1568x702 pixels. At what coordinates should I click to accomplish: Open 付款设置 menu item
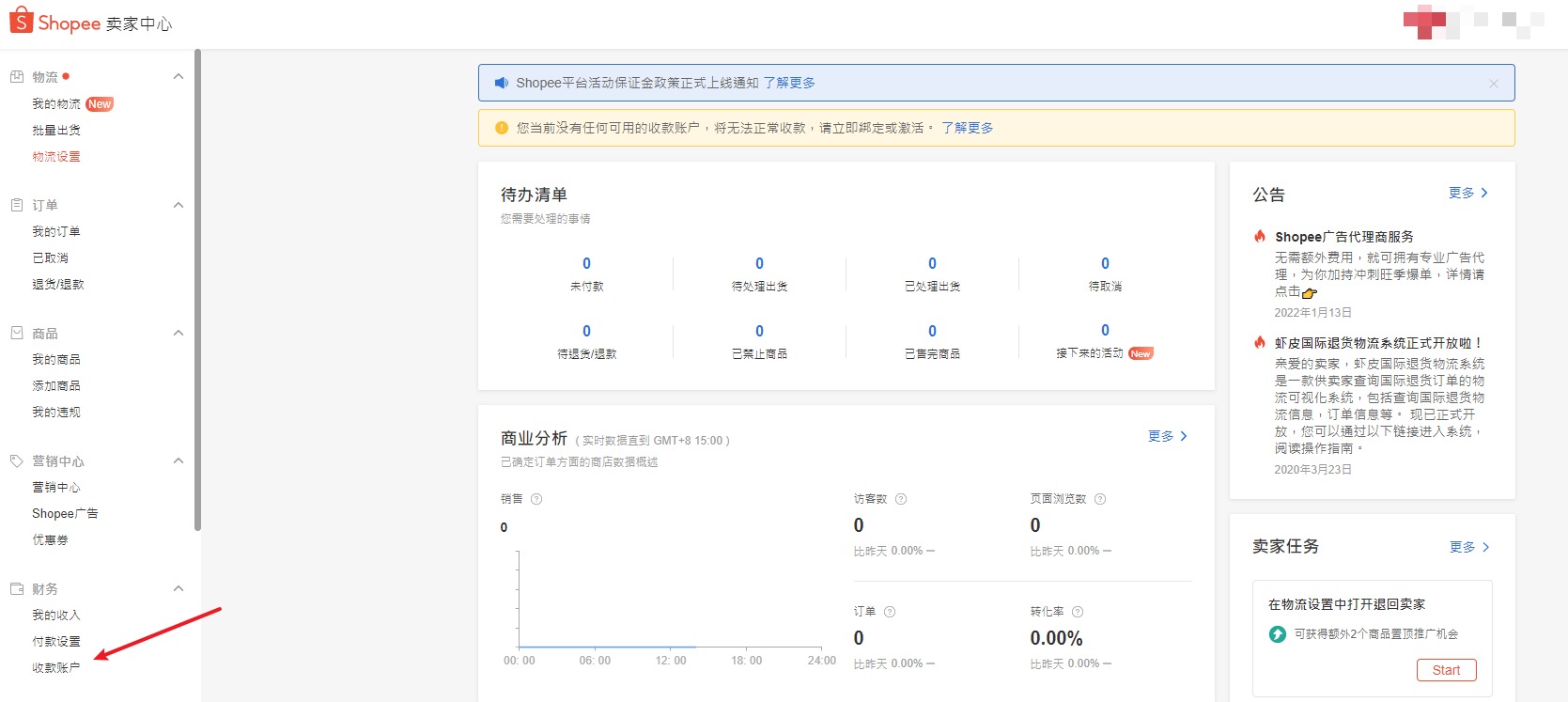(x=56, y=642)
